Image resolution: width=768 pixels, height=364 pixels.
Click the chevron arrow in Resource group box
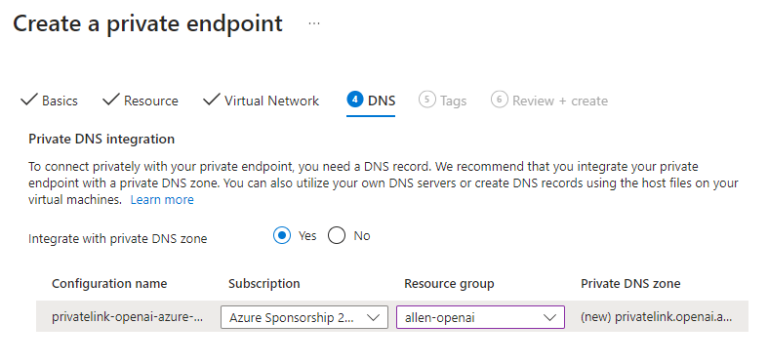tap(550, 317)
